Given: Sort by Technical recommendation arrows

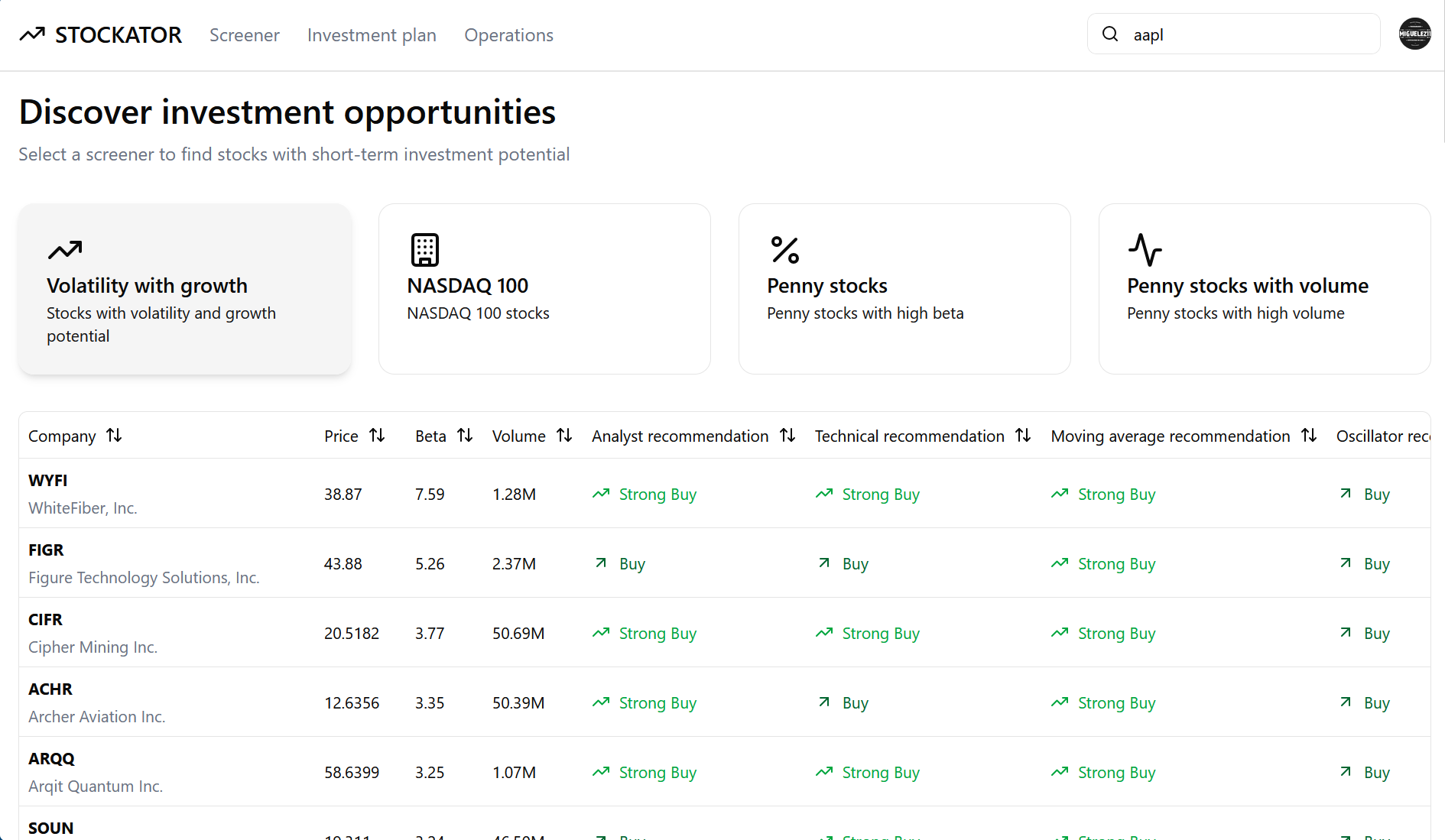Looking at the screenshot, I should coord(1023,436).
